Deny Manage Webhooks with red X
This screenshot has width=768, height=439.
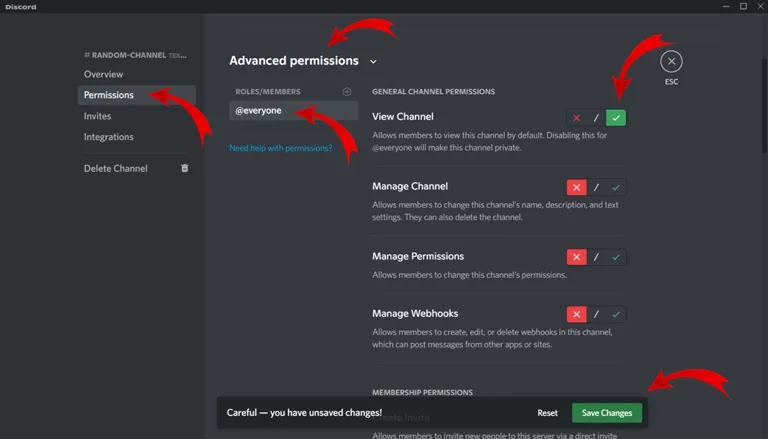pyautogui.click(x=576, y=314)
